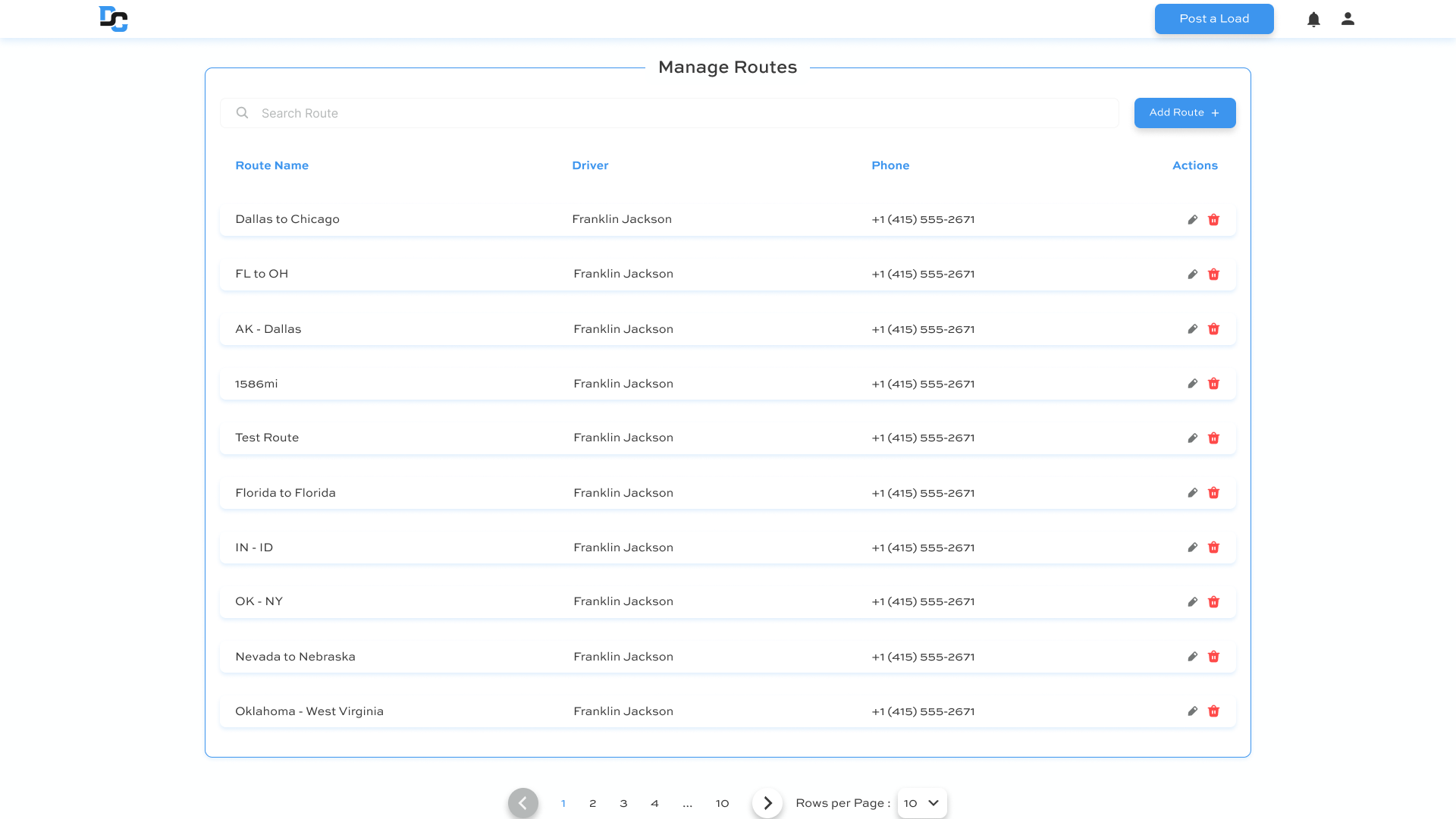Select page 1 in pagination
Viewport: 1456px width, 819px height.
point(563,803)
